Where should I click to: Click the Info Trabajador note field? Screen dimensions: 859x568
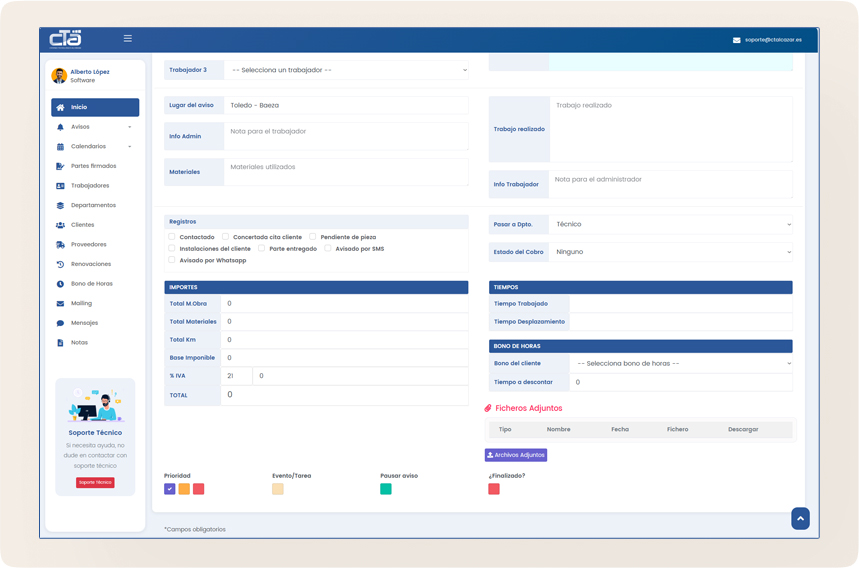(671, 185)
